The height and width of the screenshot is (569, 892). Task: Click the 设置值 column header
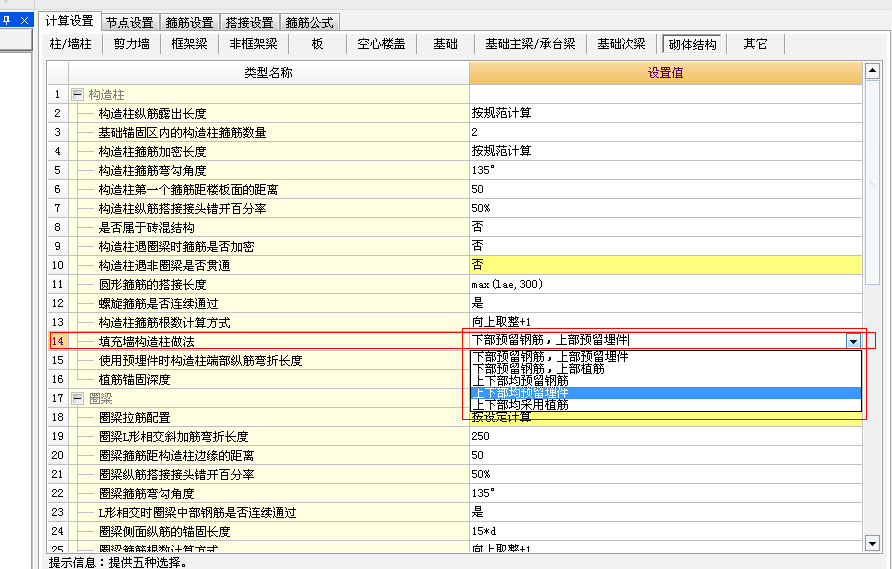666,73
